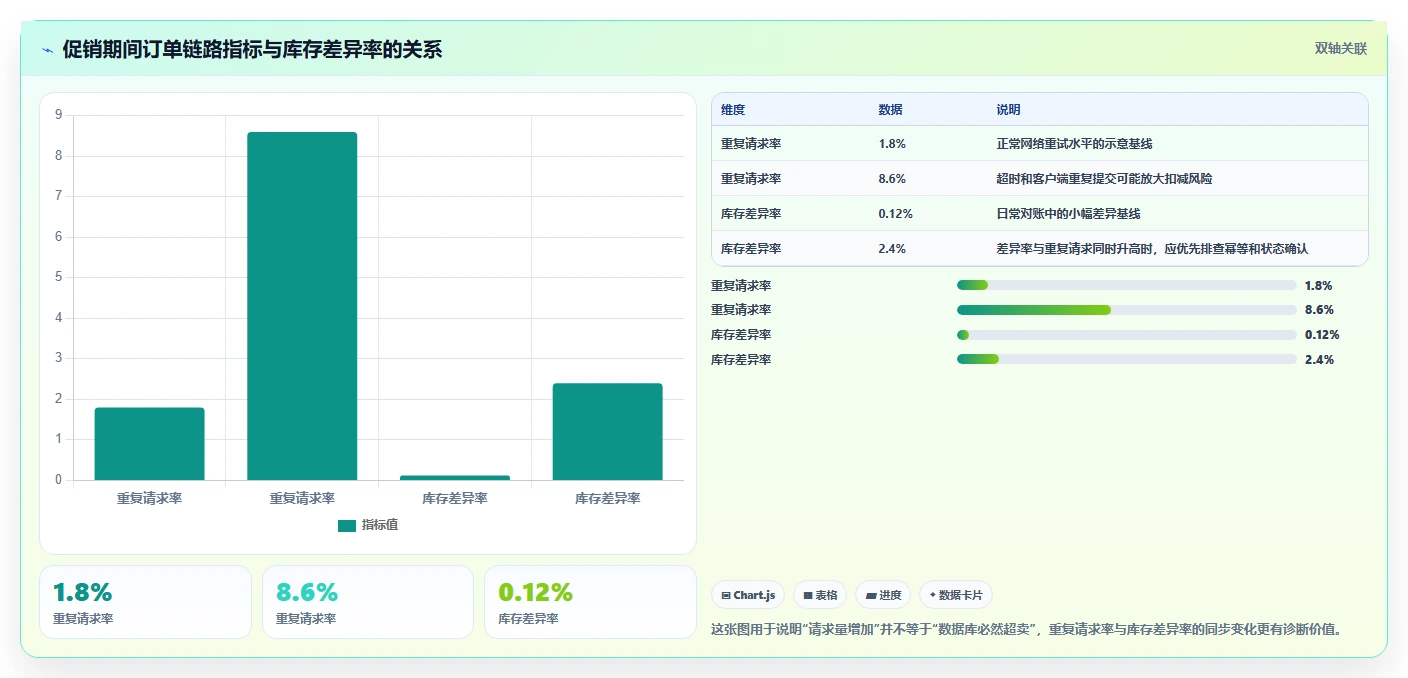The image size is (1408, 678).
Task: Click the chart bar reaching 1.8
Action: point(149,444)
